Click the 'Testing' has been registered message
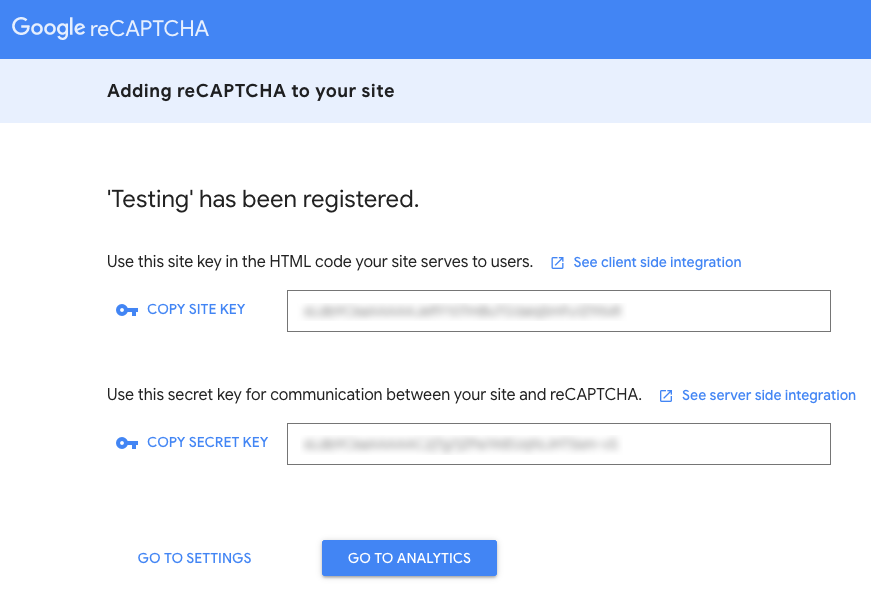871x613 pixels. click(262, 199)
